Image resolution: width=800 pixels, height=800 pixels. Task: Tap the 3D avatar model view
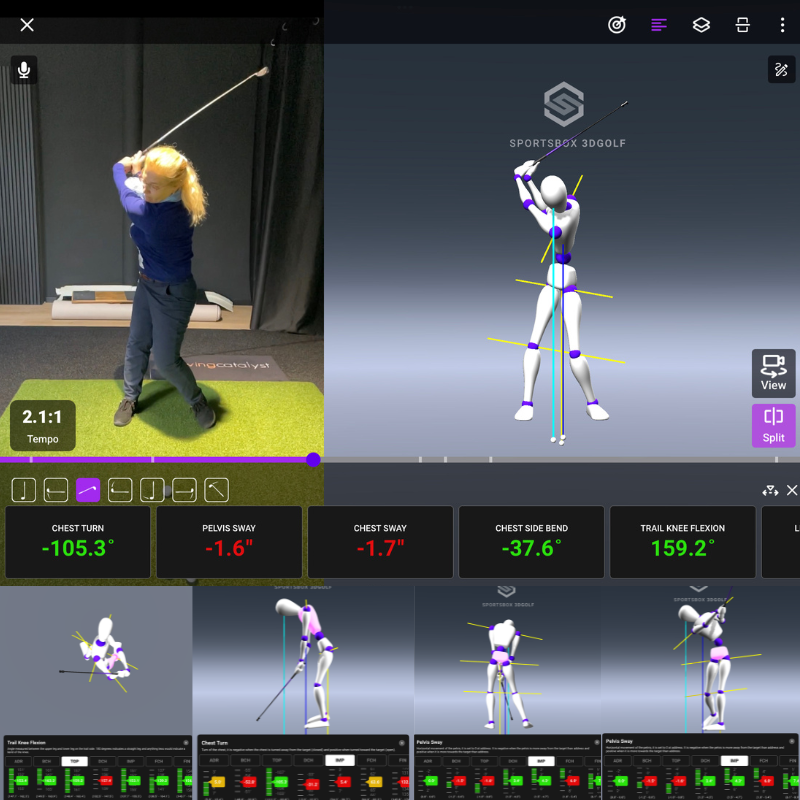pos(561,250)
